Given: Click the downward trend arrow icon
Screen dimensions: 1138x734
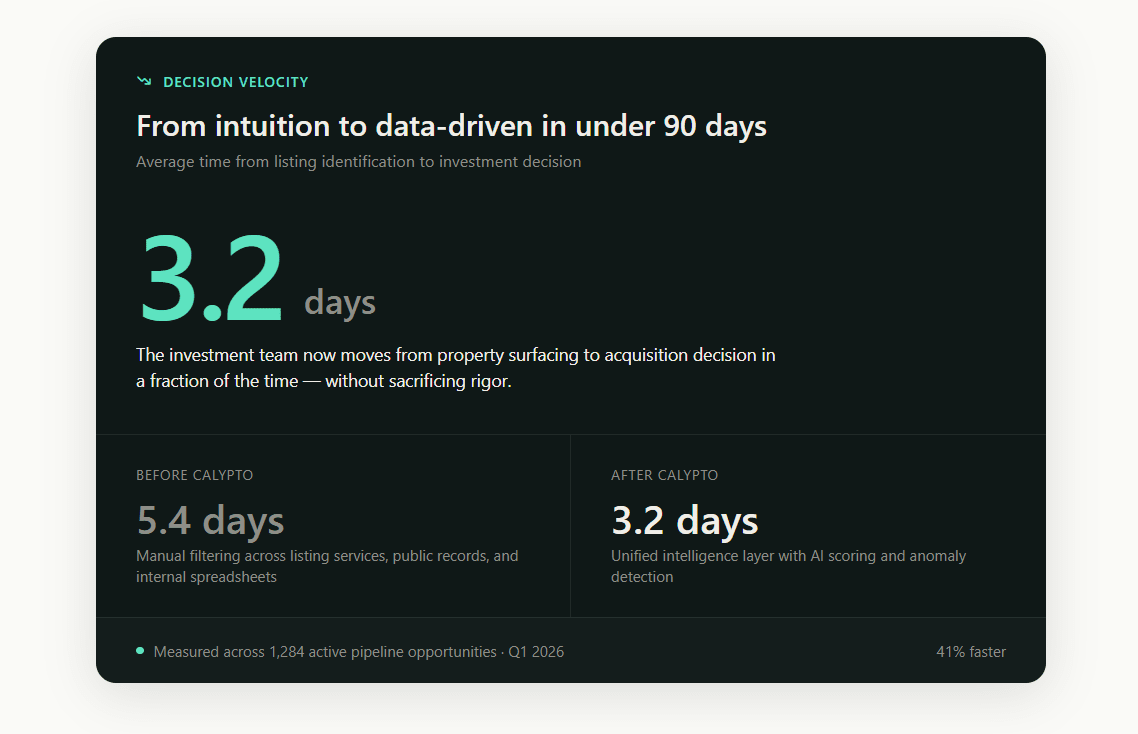Looking at the screenshot, I should [144, 81].
